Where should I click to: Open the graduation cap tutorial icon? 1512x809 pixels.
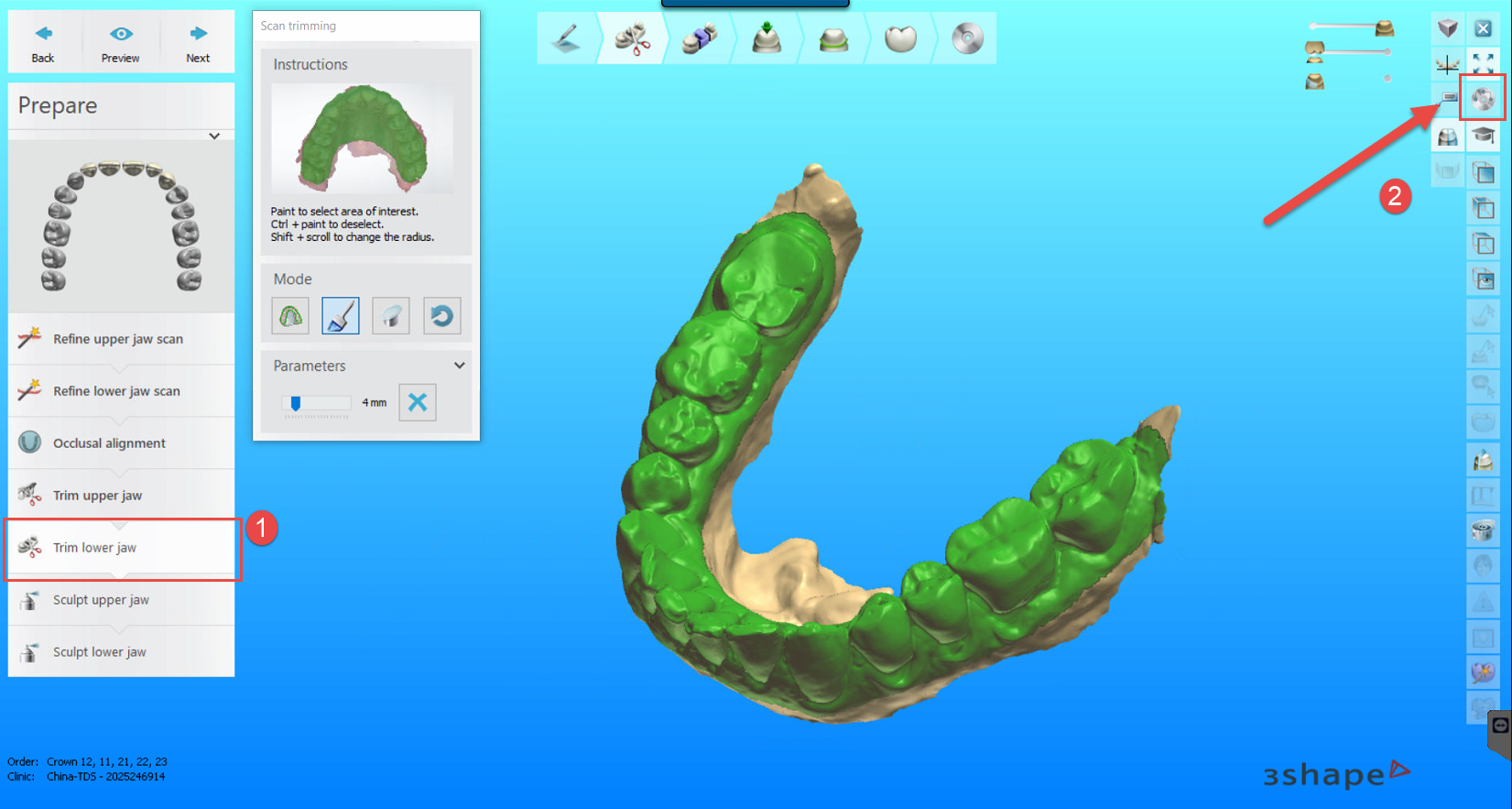coord(1483,137)
